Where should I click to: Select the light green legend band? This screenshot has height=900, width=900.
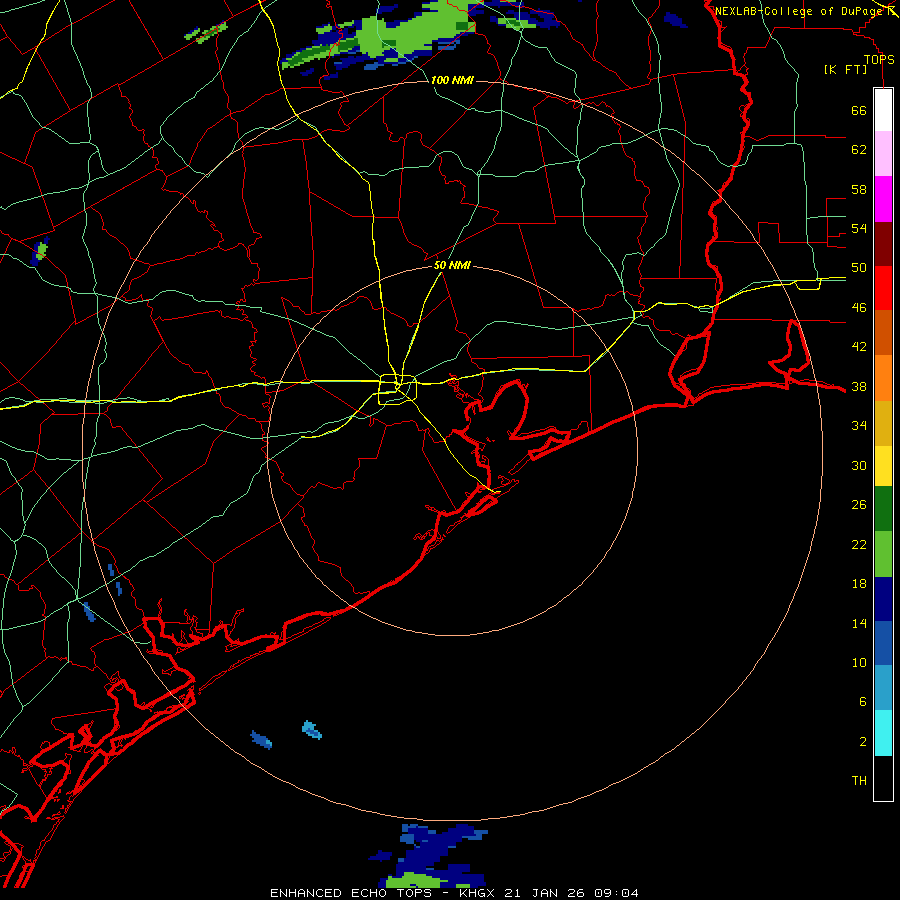tap(883, 554)
